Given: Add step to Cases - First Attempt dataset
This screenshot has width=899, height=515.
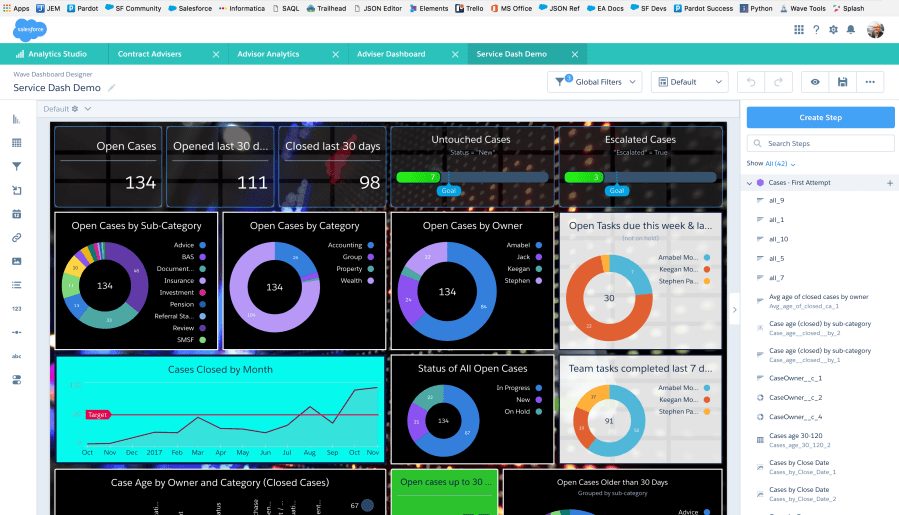Looking at the screenshot, I should click(890, 183).
